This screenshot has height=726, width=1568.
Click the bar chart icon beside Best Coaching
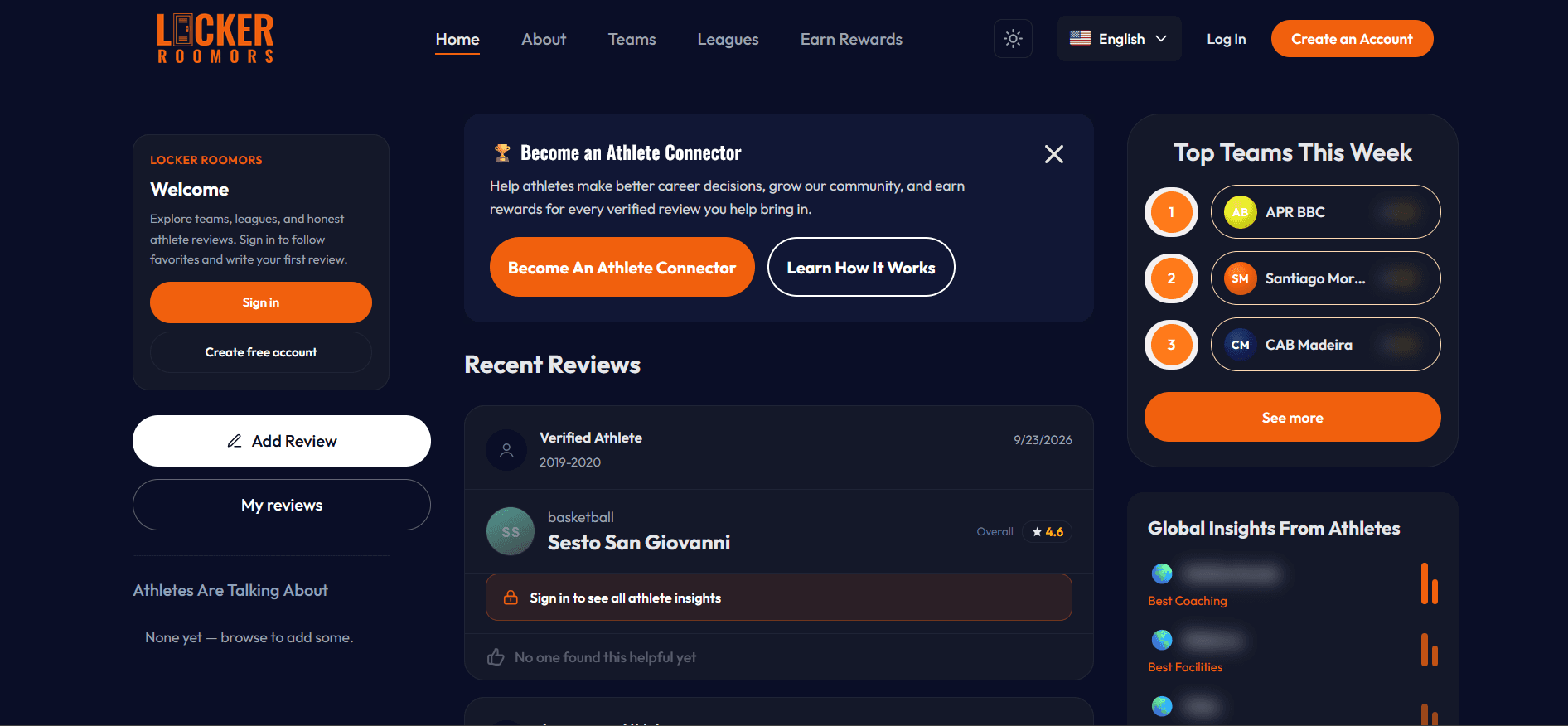pos(1429,583)
